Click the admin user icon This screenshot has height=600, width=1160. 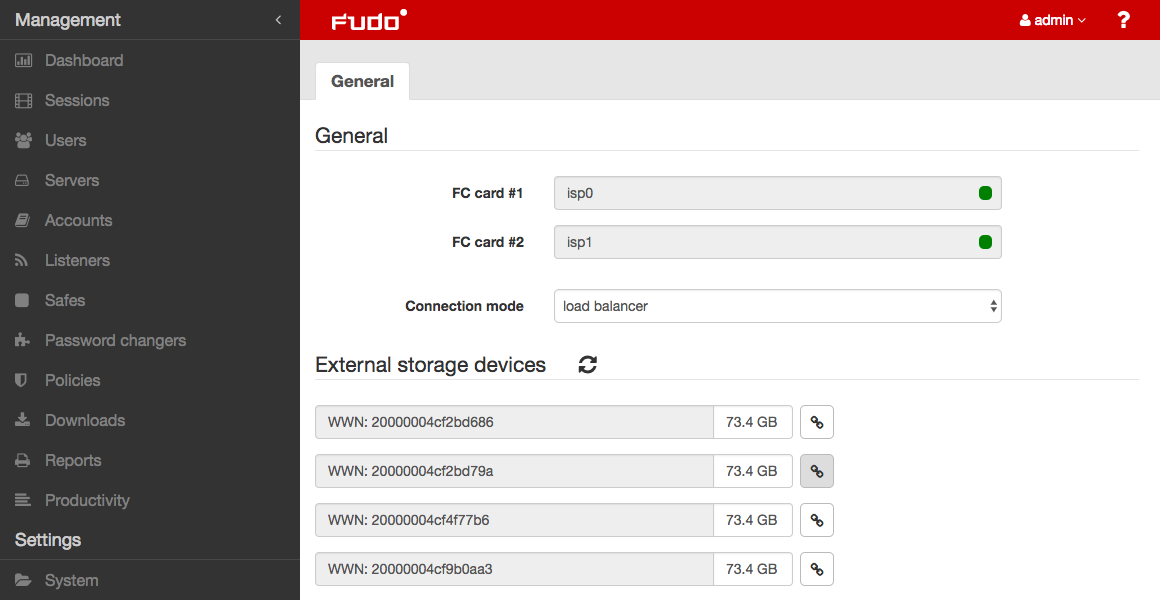click(1025, 20)
